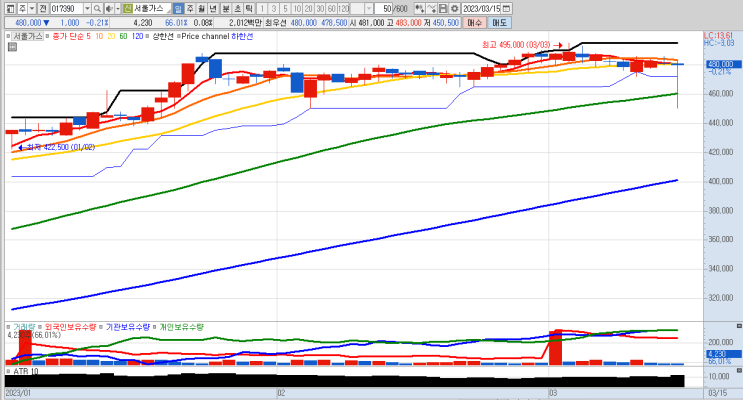
Task: Click the date field 2023/03/15
Action: click(481, 9)
